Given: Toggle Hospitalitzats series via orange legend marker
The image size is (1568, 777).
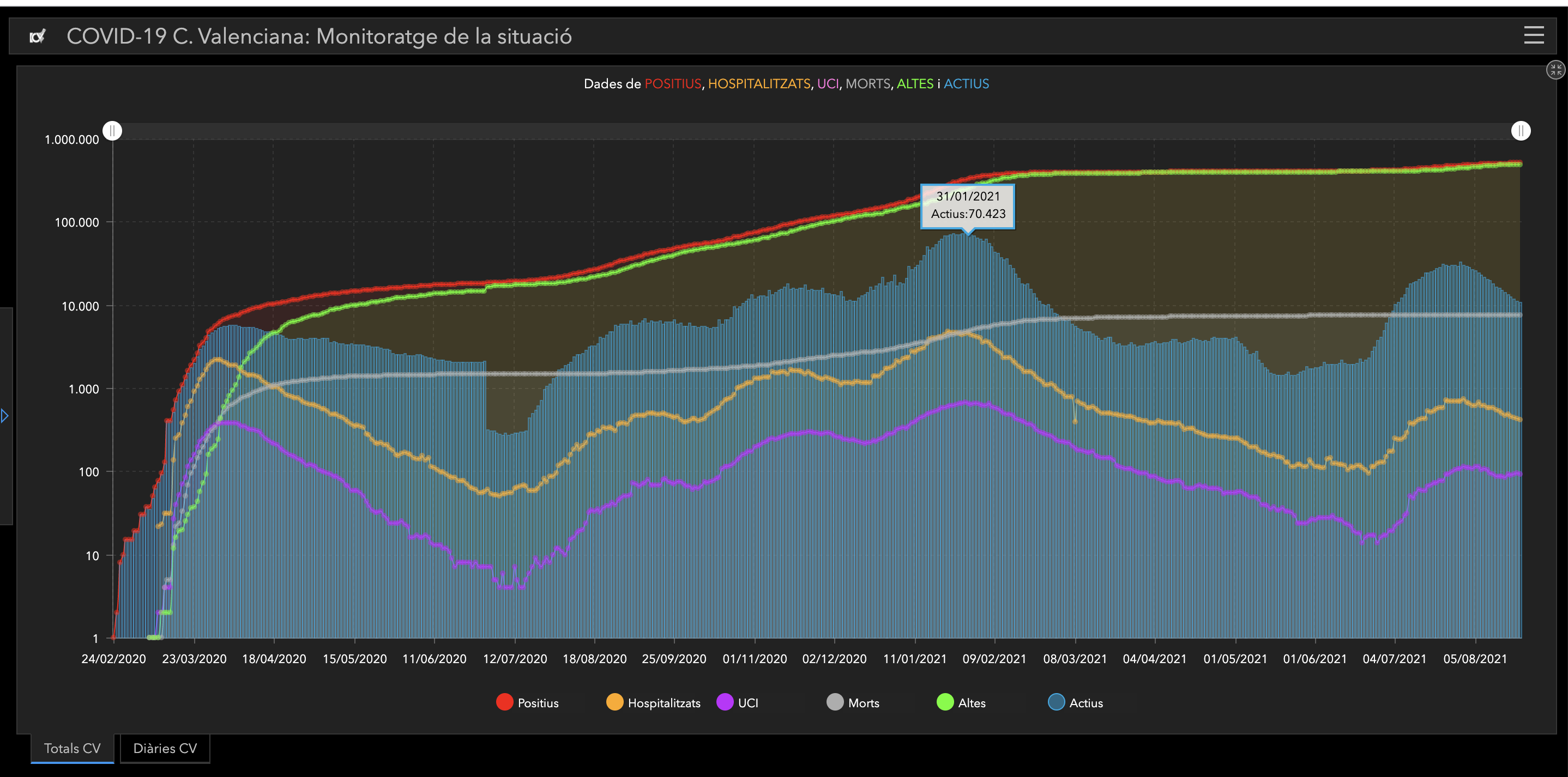Looking at the screenshot, I should (x=615, y=702).
